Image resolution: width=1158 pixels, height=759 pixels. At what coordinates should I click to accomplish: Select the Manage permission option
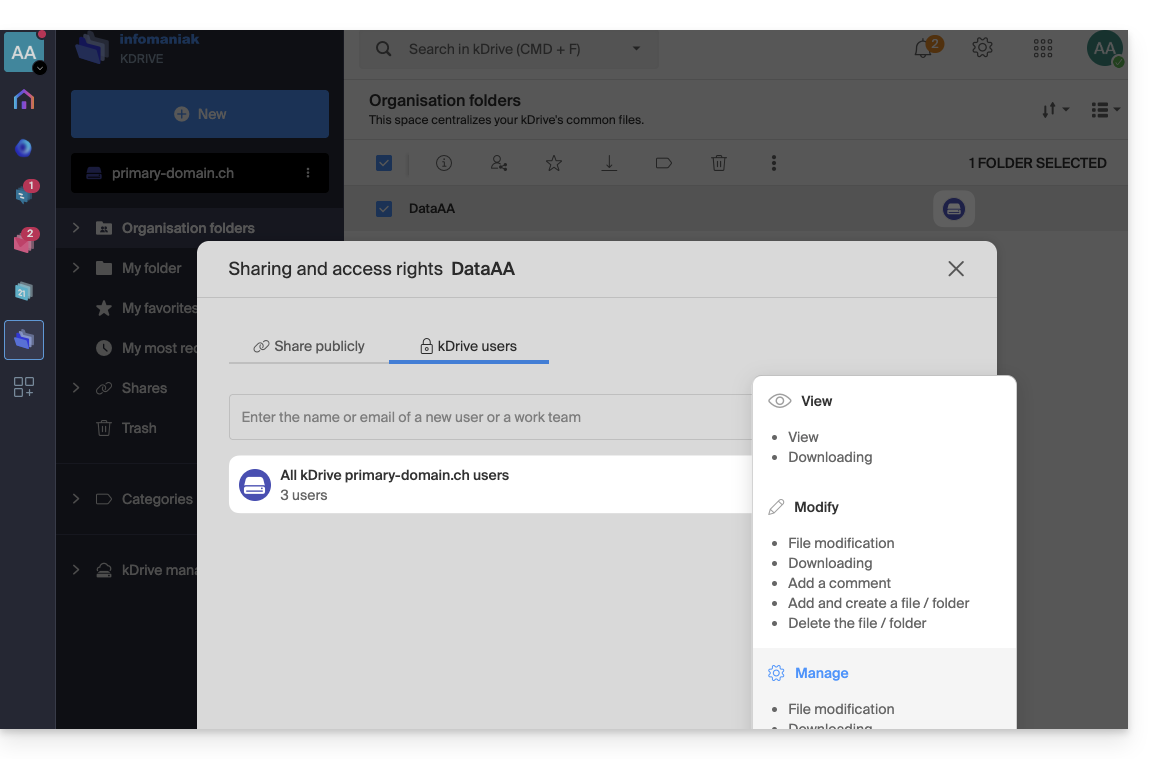point(821,673)
